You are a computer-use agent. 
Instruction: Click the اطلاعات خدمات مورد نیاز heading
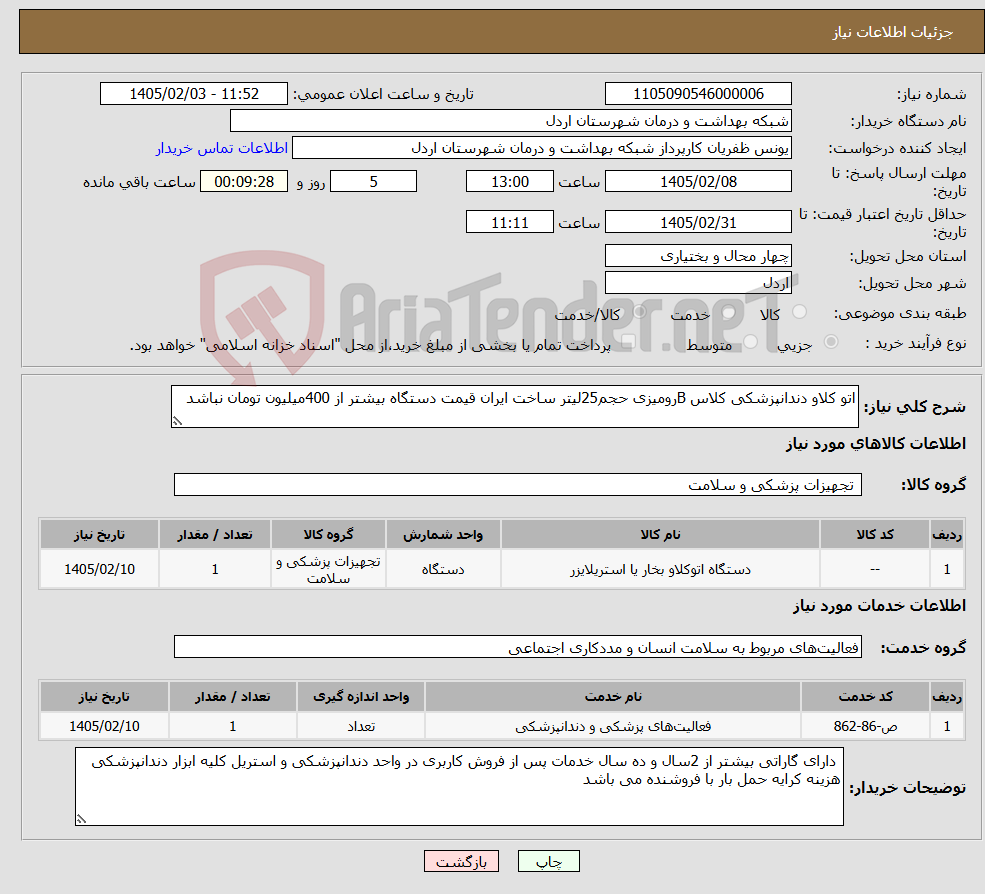[x=879, y=606]
